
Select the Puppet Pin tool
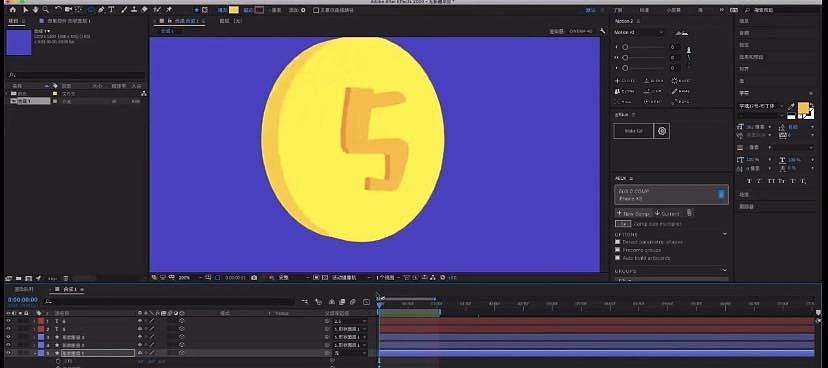point(169,10)
